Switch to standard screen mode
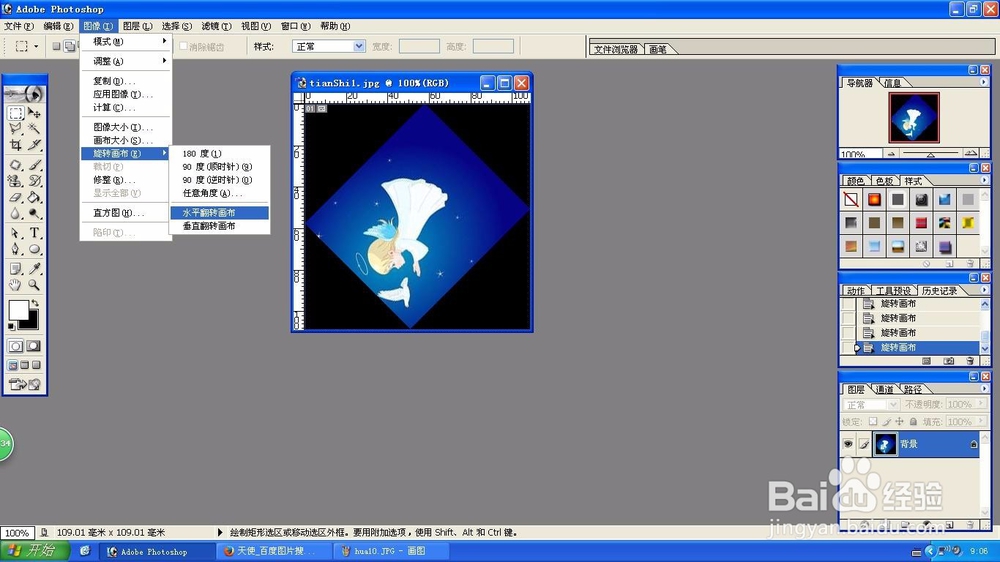This screenshot has height=562, width=1000. point(13,365)
